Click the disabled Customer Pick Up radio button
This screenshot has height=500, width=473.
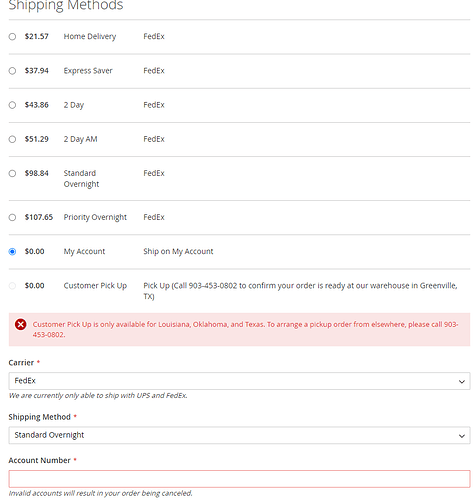(x=12, y=286)
